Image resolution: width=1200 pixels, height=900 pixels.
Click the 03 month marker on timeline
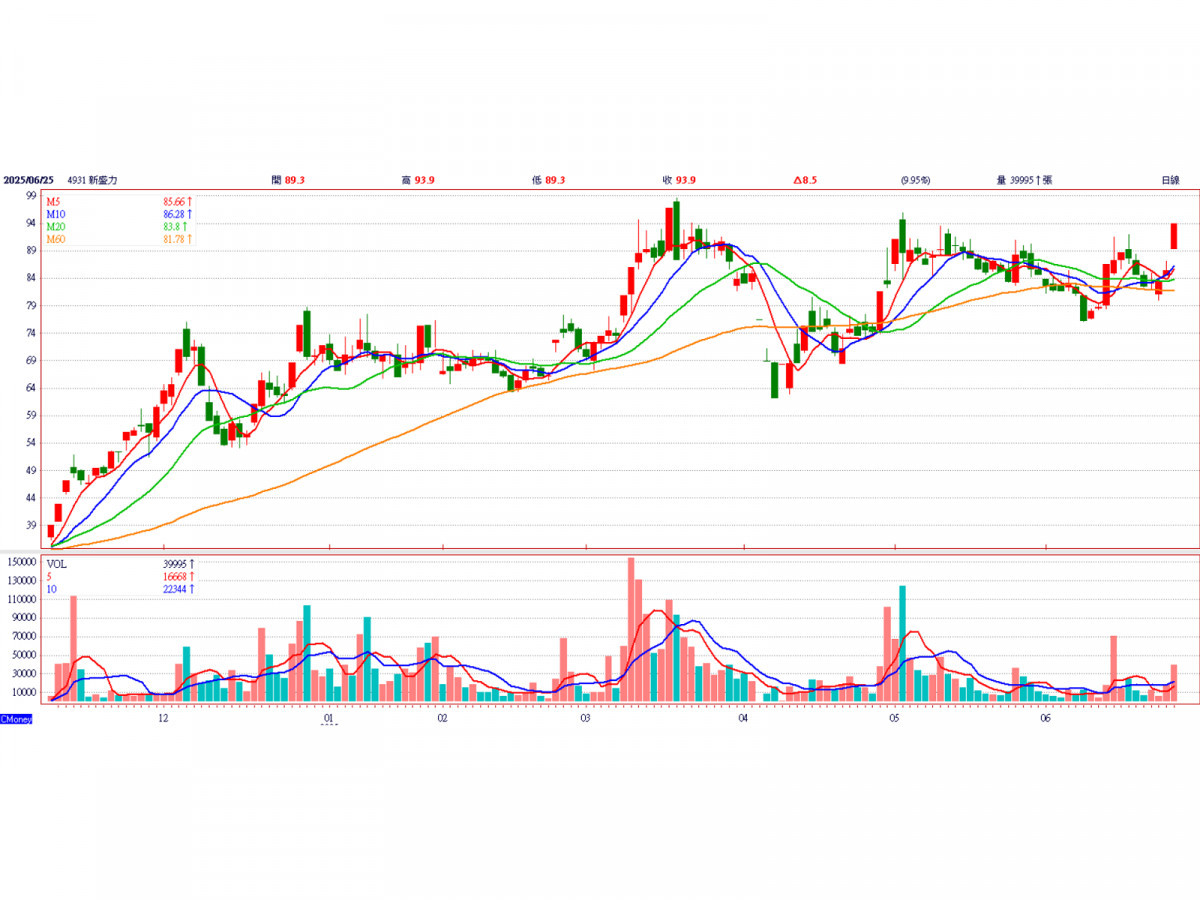pyautogui.click(x=585, y=718)
